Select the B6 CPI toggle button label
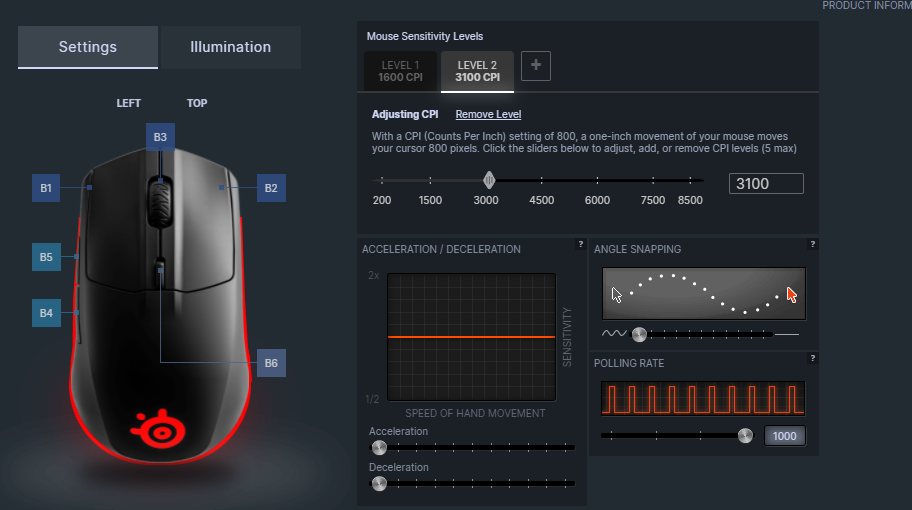This screenshot has height=510, width=912. point(271,363)
